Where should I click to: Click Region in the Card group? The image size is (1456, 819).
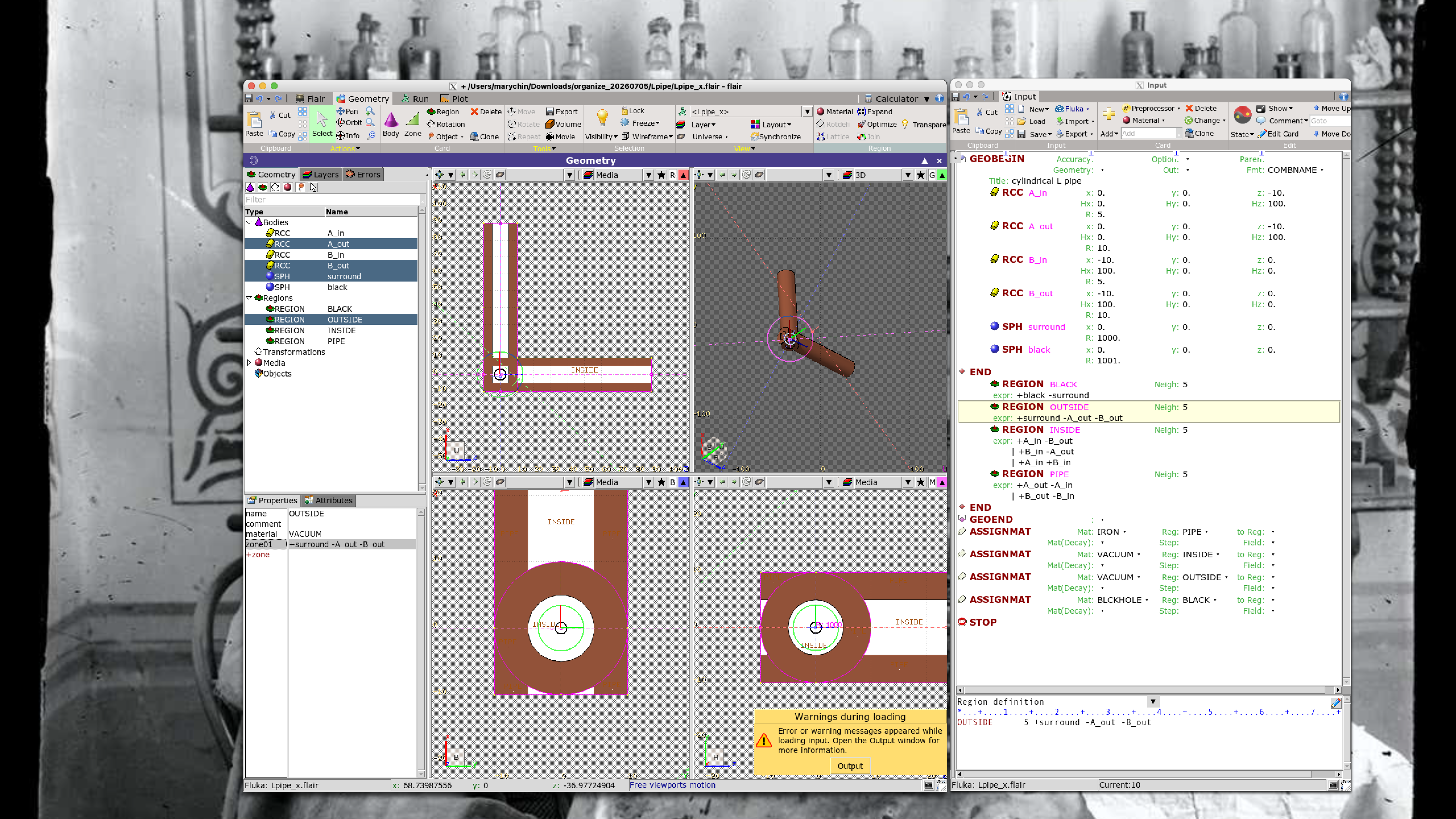pos(443,112)
